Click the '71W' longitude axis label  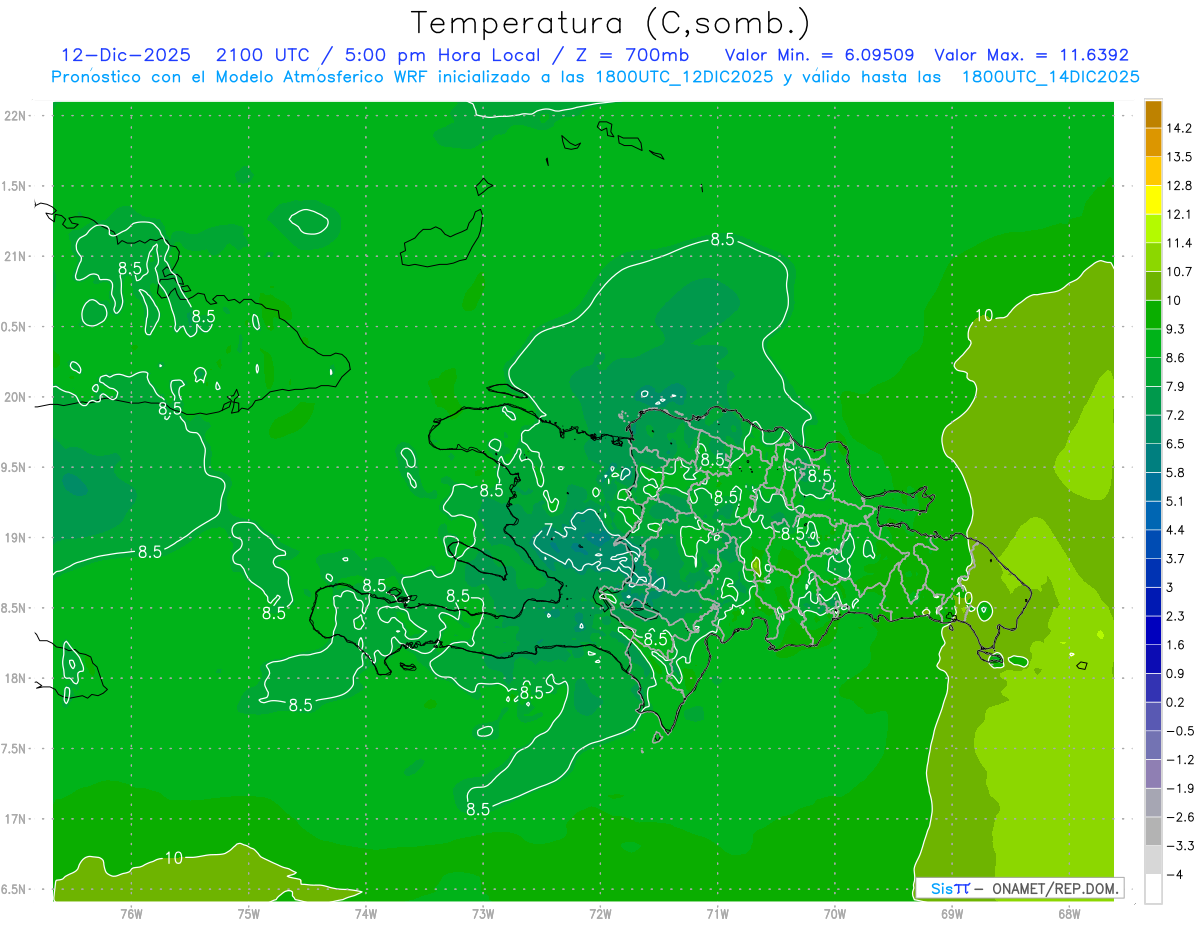718,913
